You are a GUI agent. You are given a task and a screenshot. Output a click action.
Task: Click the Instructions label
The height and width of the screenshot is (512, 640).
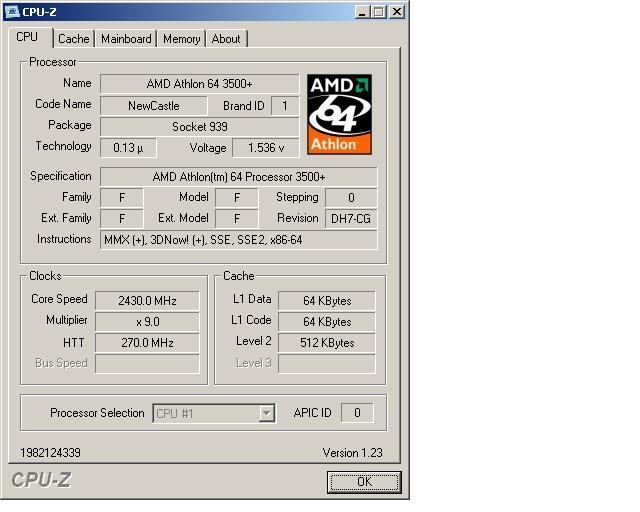pyautogui.click(x=64, y=239)
